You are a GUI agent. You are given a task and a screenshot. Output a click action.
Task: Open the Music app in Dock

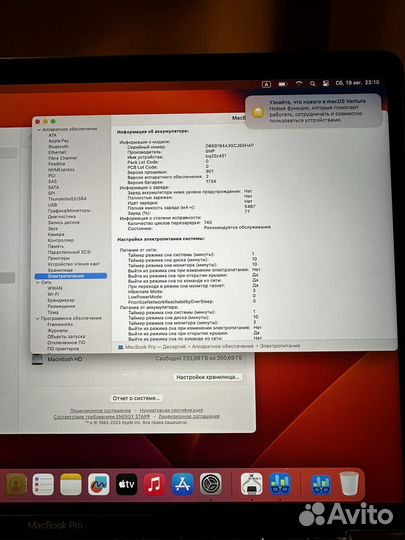tap(154, 484)
